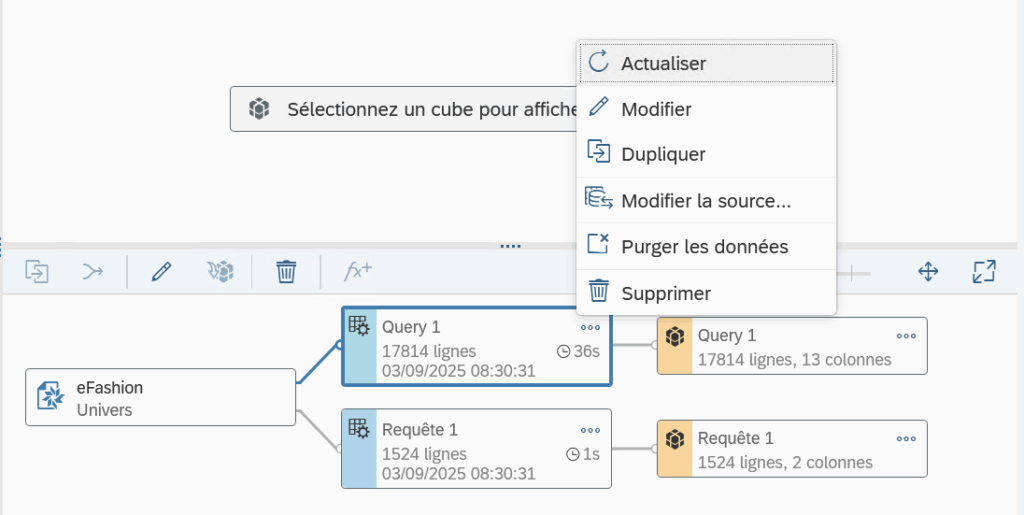Click the pan move arrows icon
Screen dimensions: 1024x515
[928, 271]
